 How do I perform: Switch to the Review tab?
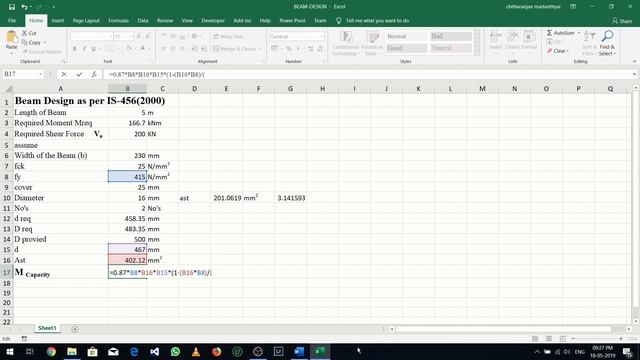point(165,20)
